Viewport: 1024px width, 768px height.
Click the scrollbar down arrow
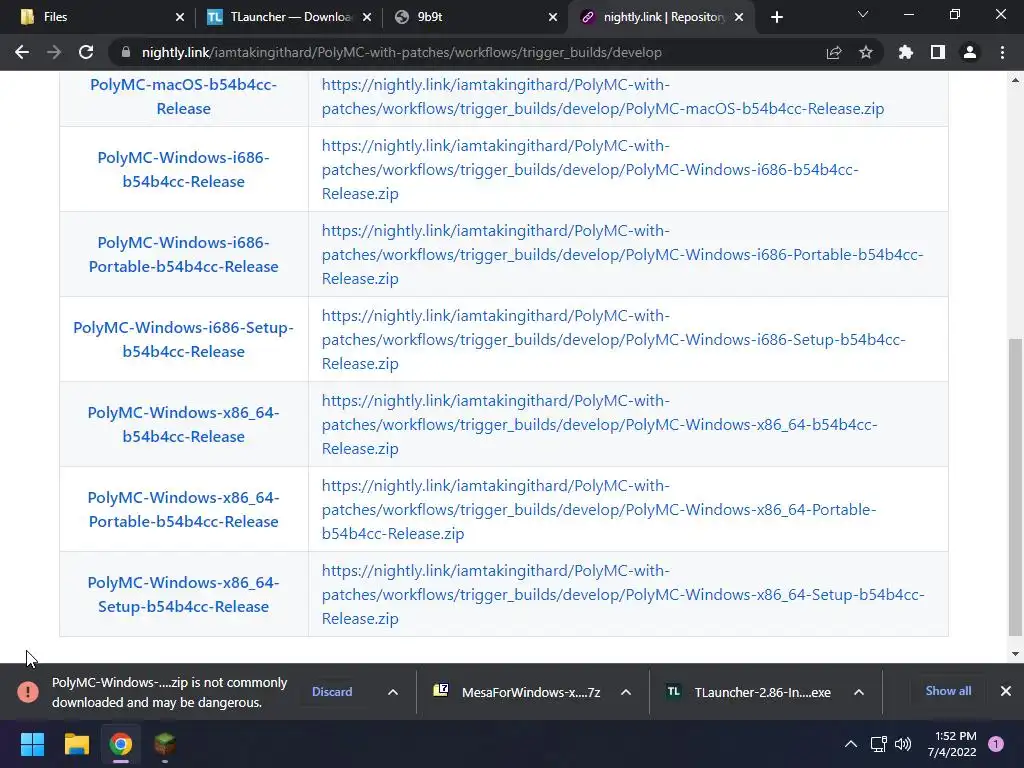1015,654
